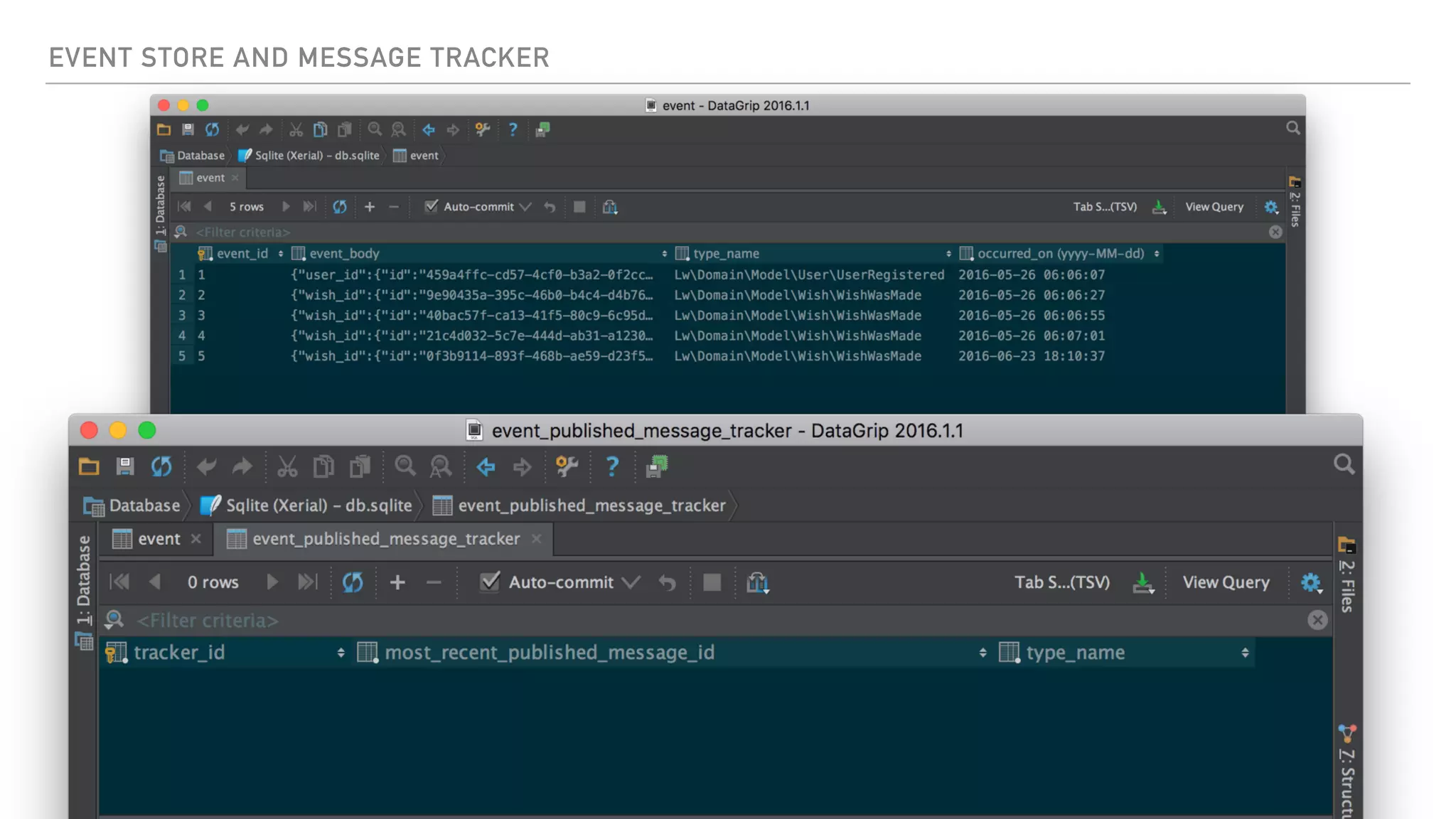Reload the event table data in event window
This screenshot has width=1456, height=819.
340,207
